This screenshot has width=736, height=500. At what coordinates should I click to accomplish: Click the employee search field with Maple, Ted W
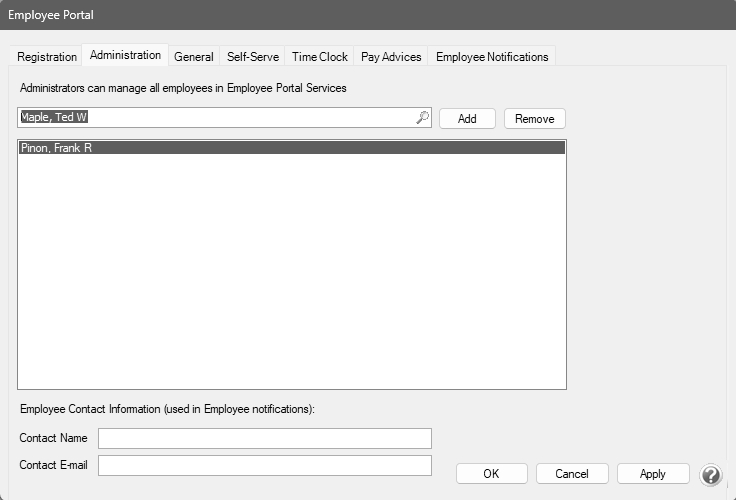(215, 118)
